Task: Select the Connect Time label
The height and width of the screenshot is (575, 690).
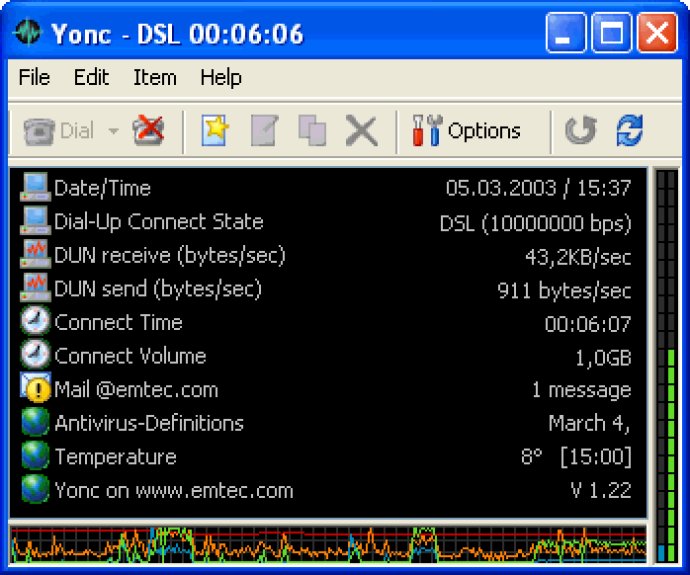Action: point(118,322)
